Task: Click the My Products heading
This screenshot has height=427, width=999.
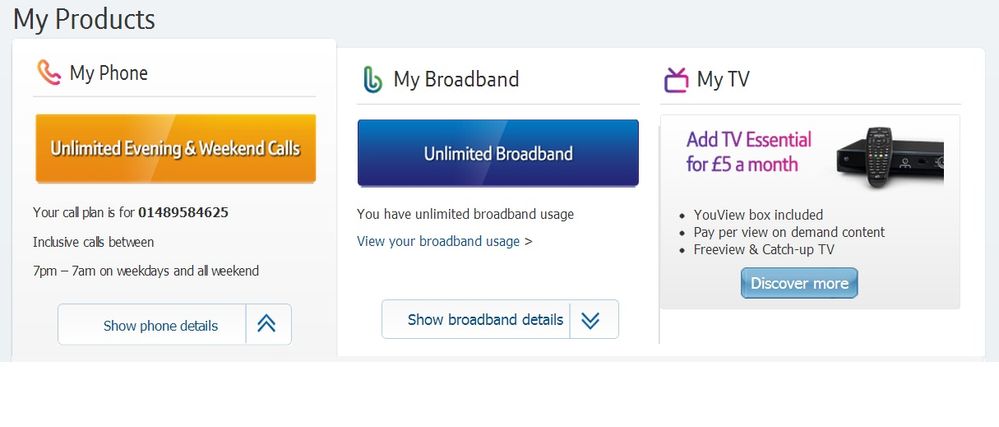Action: (x=84, y=19)
